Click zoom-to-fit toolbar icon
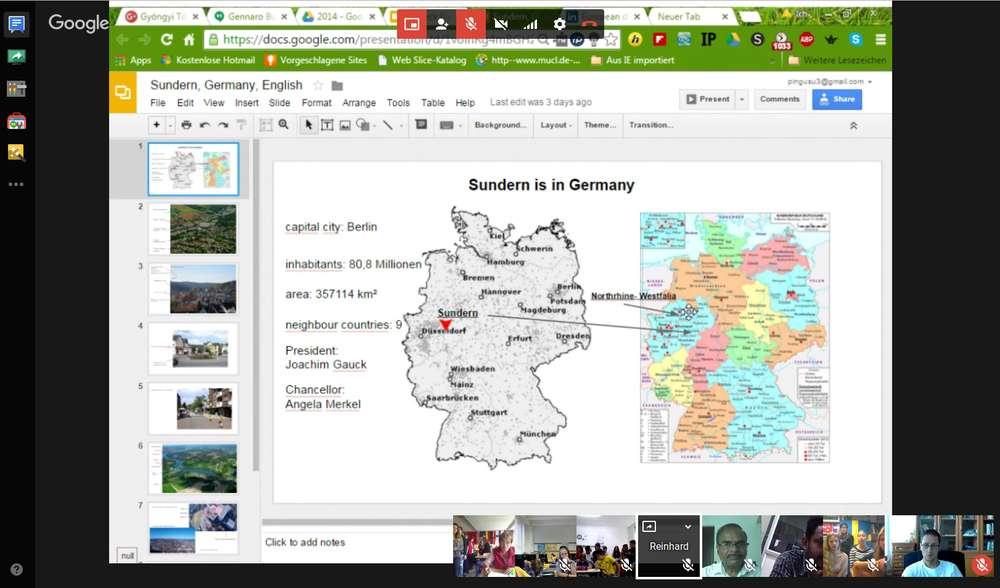 [x=266, y=125]
